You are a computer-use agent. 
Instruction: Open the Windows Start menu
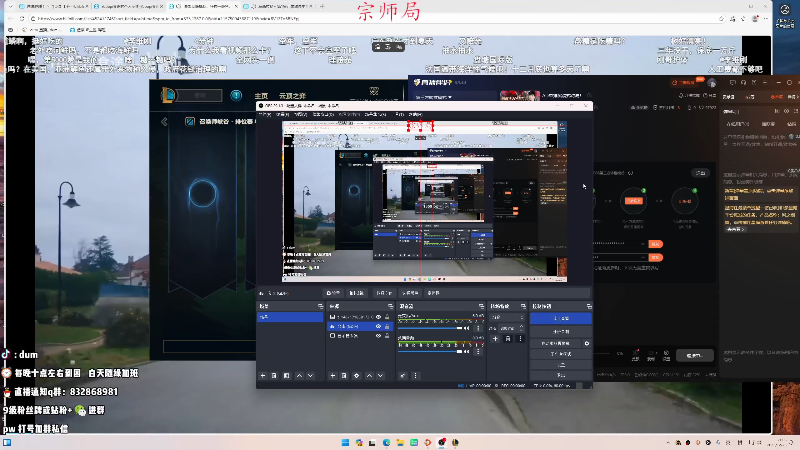[345, 442]
